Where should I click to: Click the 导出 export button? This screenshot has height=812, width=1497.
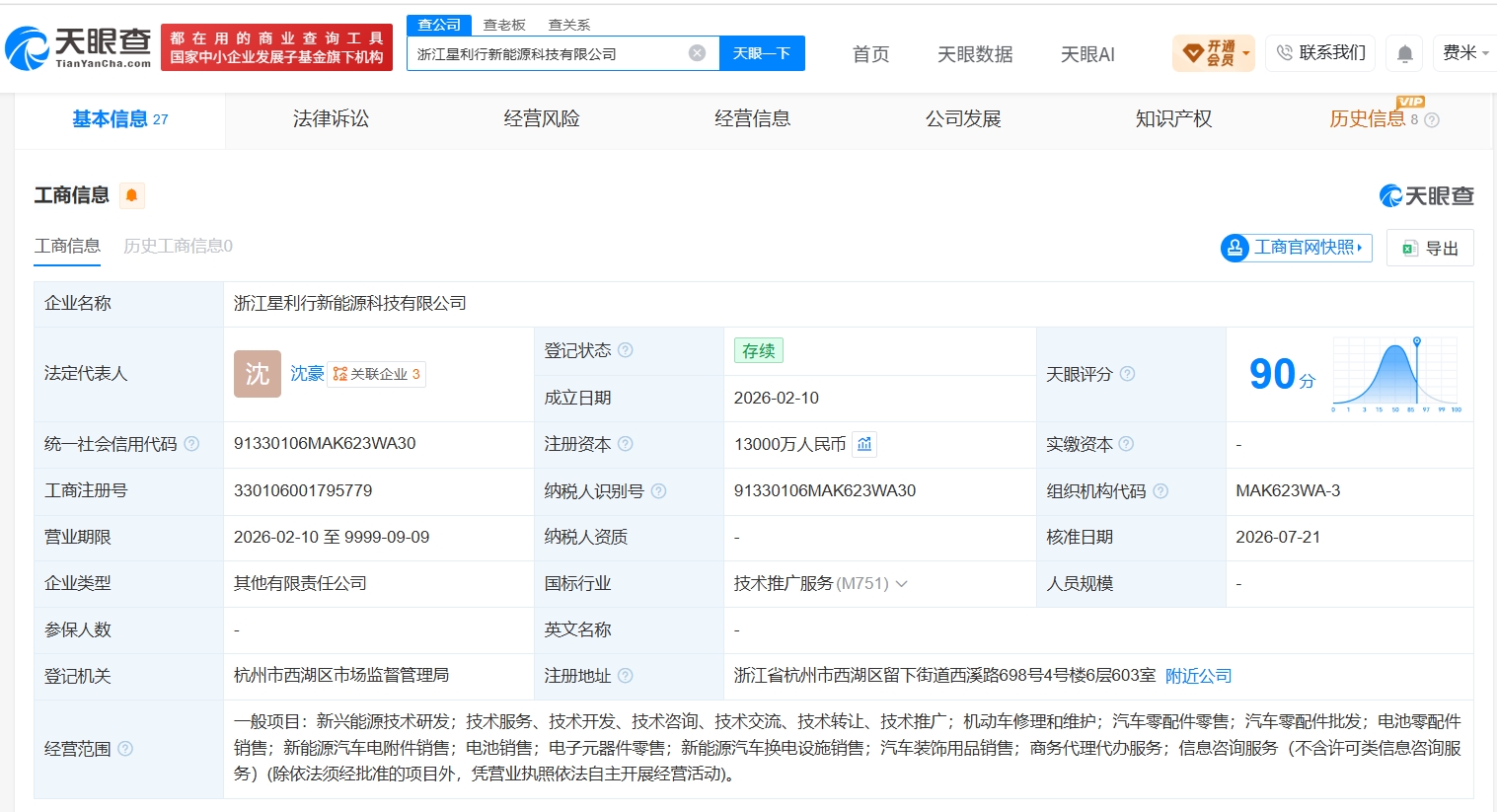pyautogui.click(x=1430, y=248)
